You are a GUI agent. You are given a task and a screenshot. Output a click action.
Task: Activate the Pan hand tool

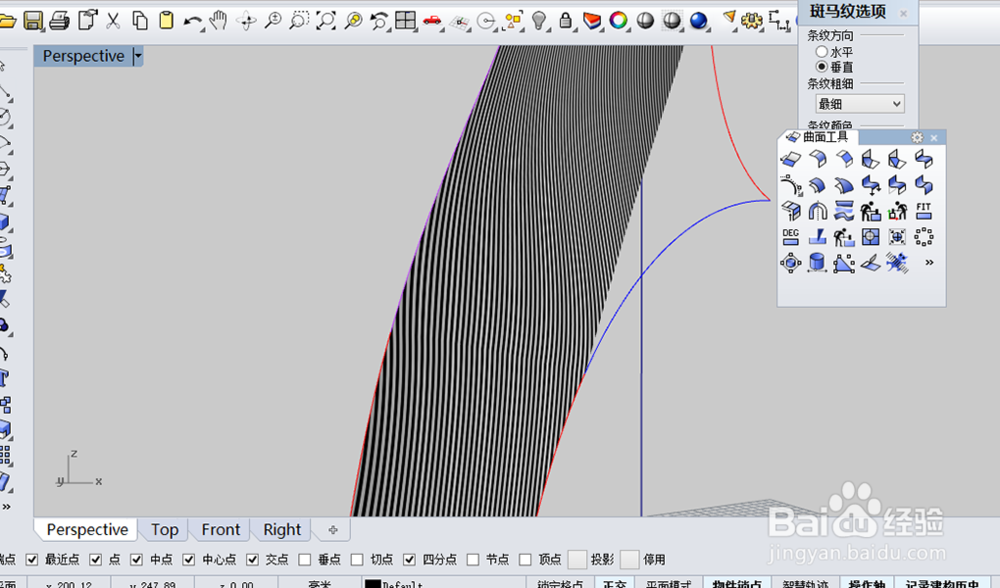[219, 20]
